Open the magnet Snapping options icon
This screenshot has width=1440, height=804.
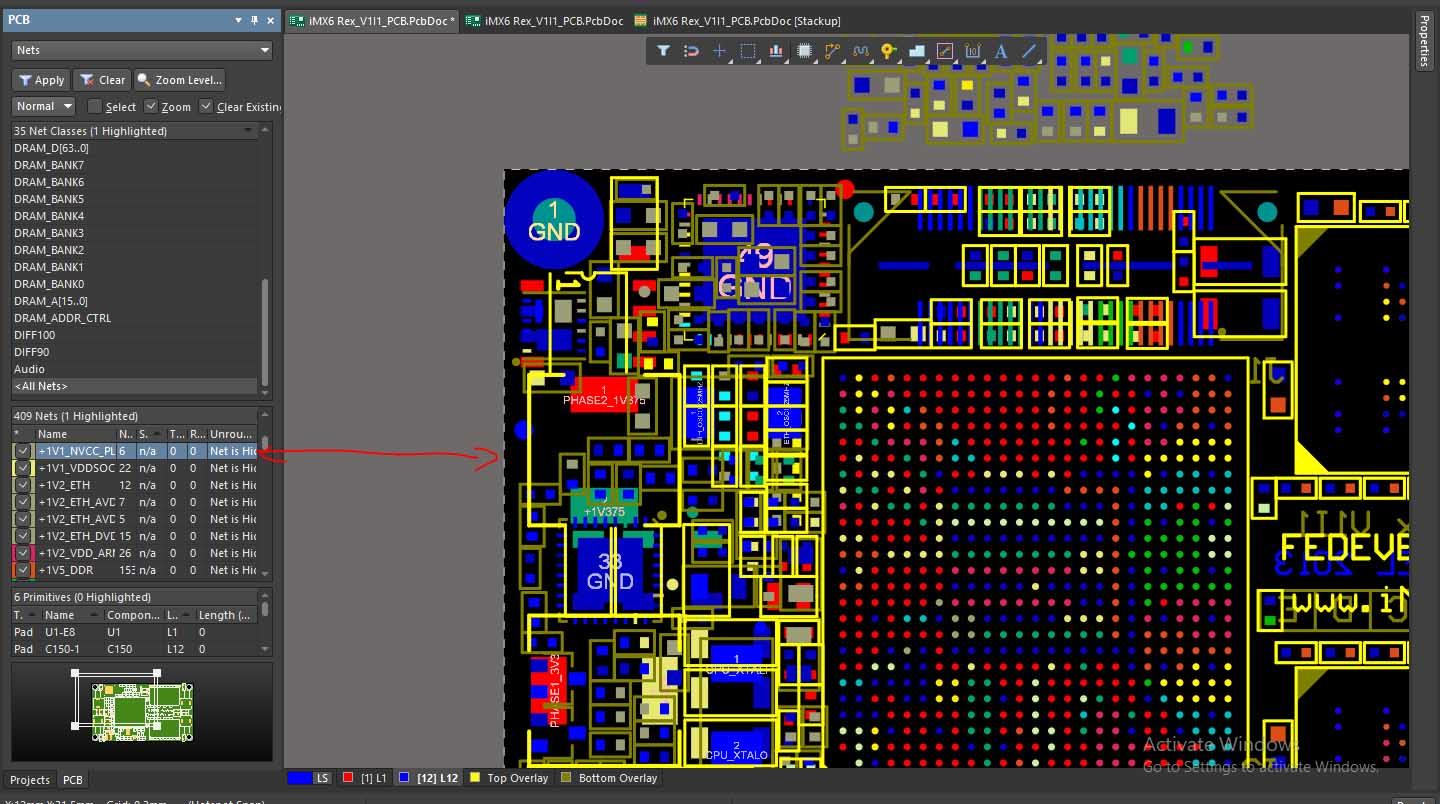click(x=691, y=50)
